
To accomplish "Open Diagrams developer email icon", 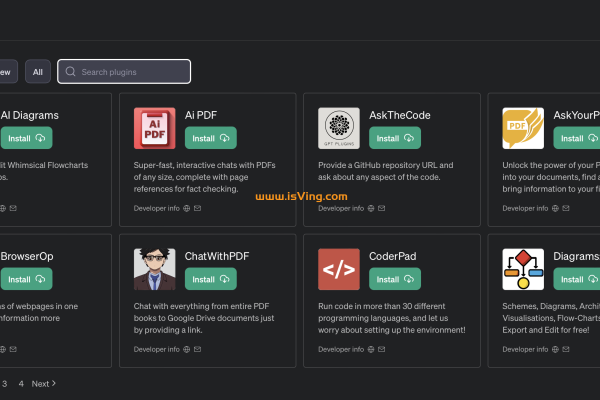I will pos(566,349).
